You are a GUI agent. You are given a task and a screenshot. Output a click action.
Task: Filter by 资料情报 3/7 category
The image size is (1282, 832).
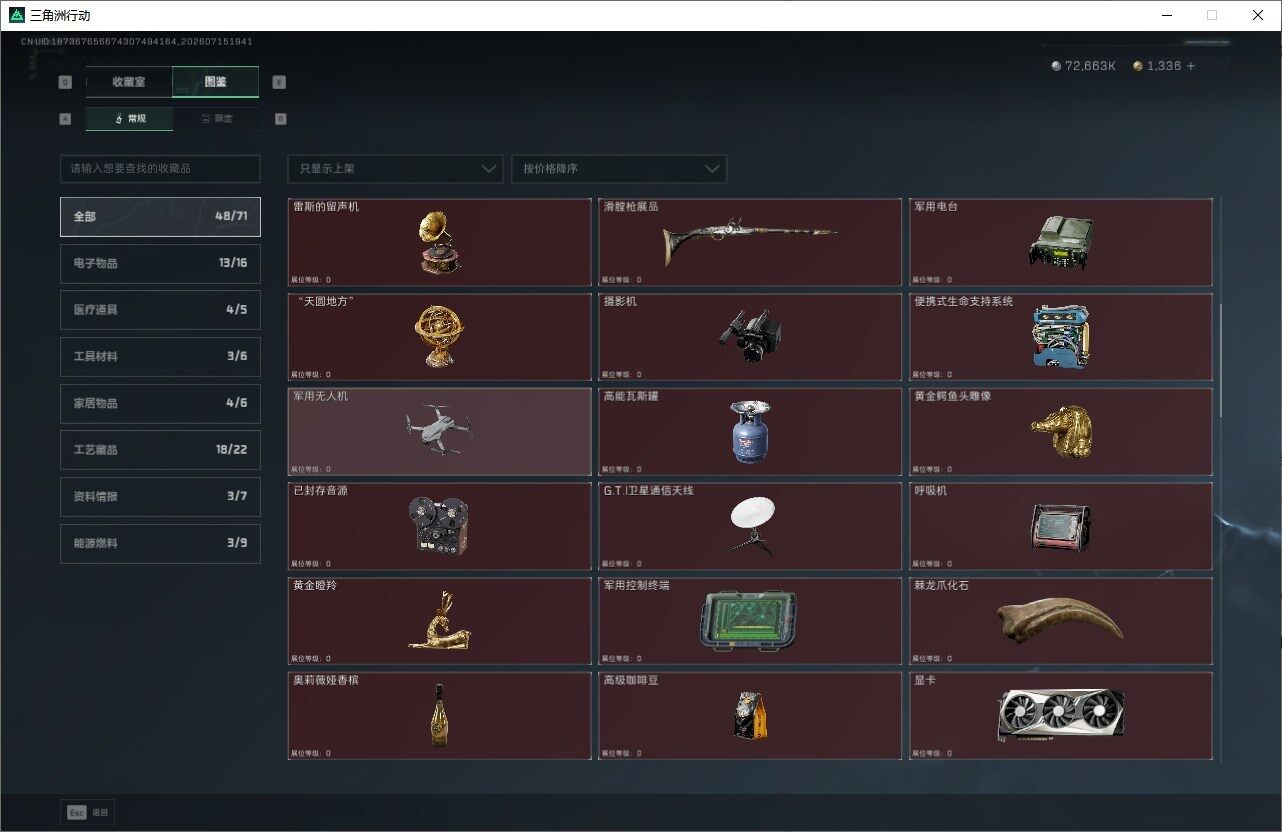160,496
